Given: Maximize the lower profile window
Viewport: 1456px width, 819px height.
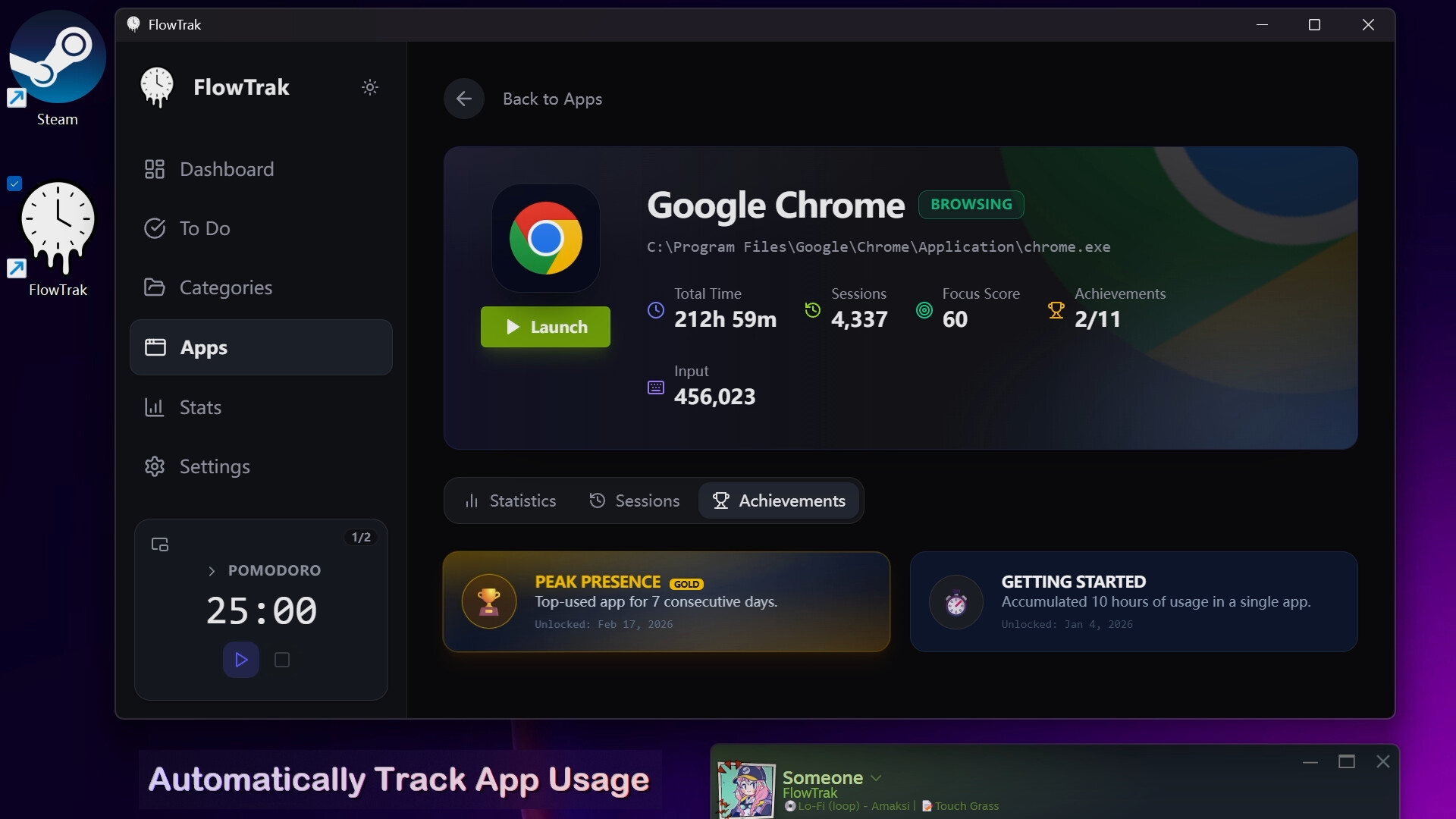Looking at the screenshot, I should (x=1346, y=761).
